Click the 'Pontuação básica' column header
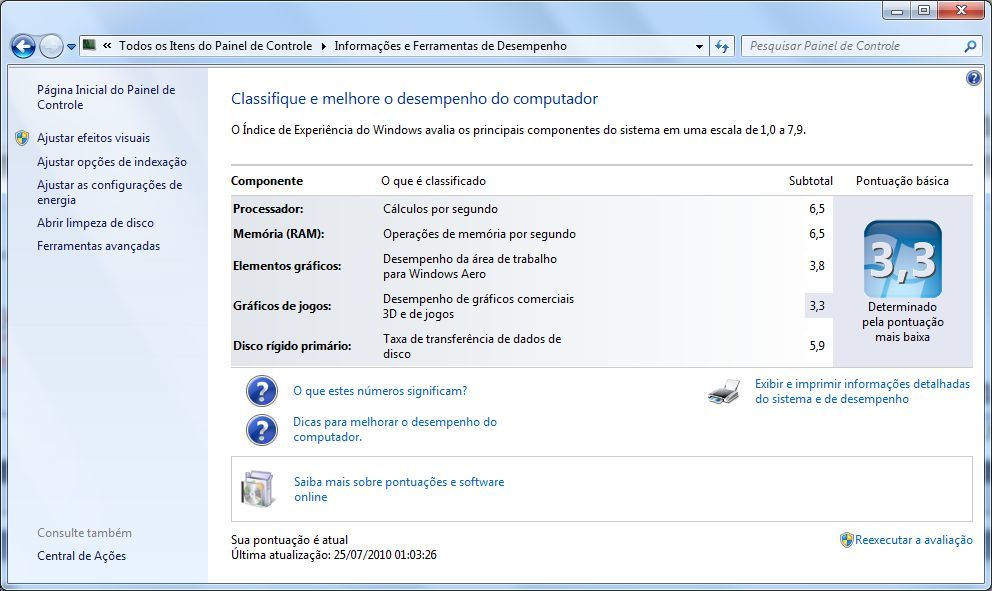This screenshot has height=591, width=992. (902, 181)
